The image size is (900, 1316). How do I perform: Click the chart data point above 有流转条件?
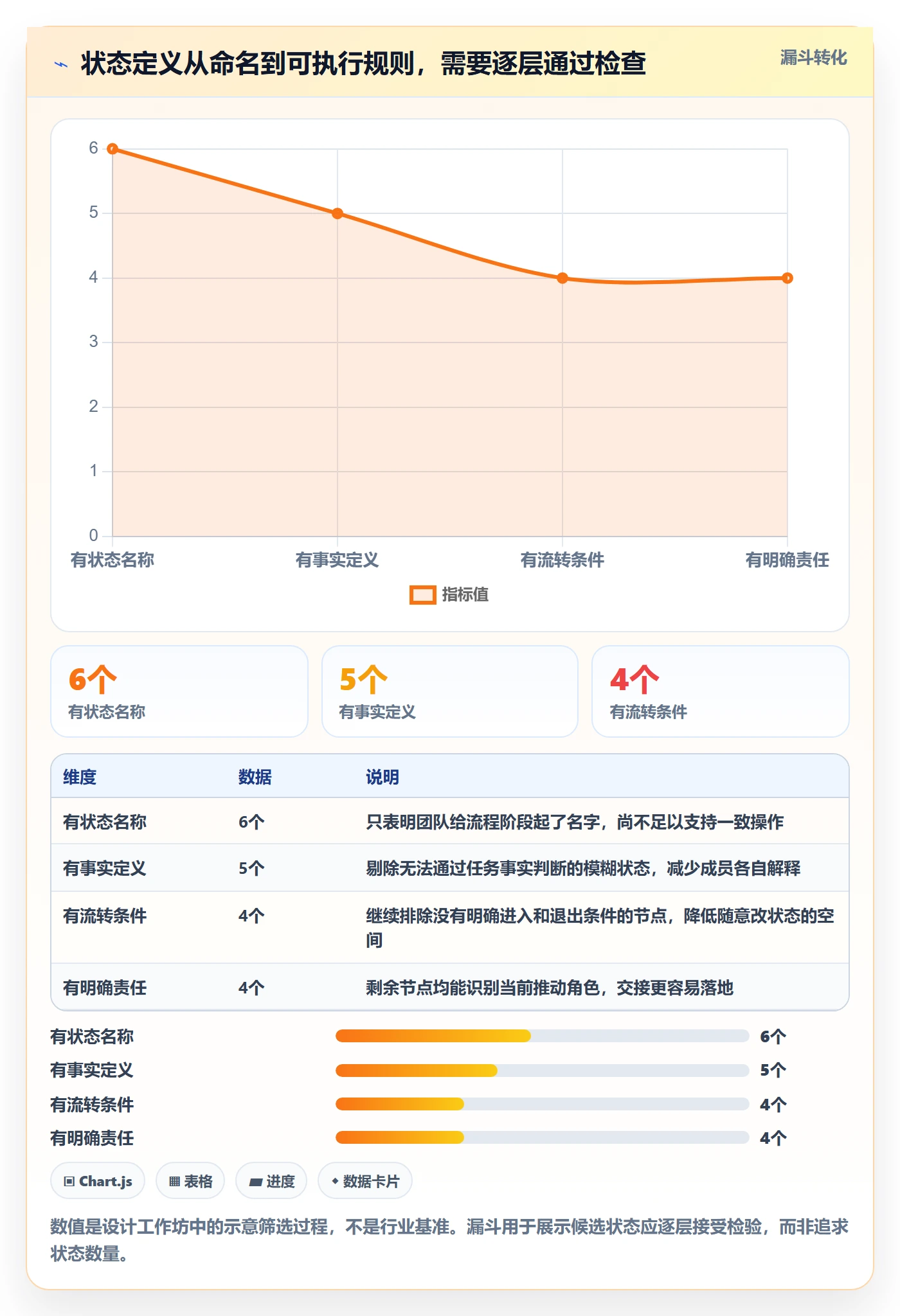[562, 278]
